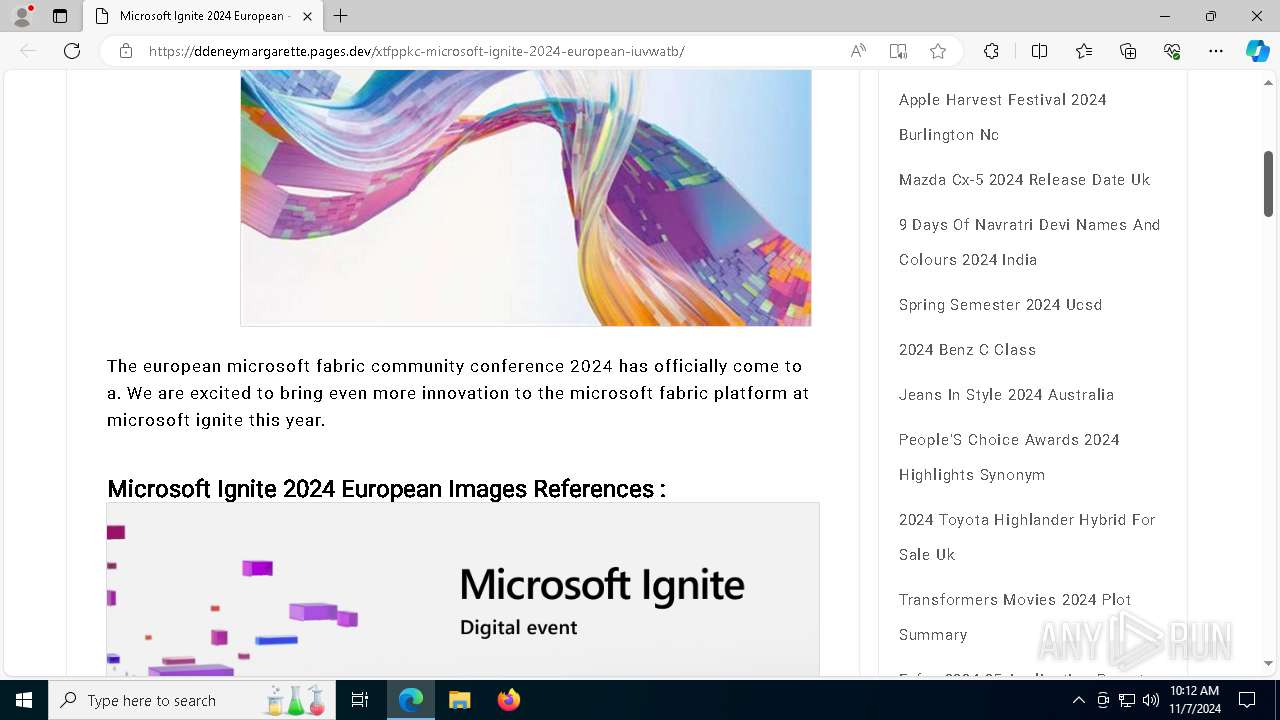This screenshot has height=720, width=1280.
Task: Select the Microsoft Ignite 2024 European tab
Action: [203, 16]
